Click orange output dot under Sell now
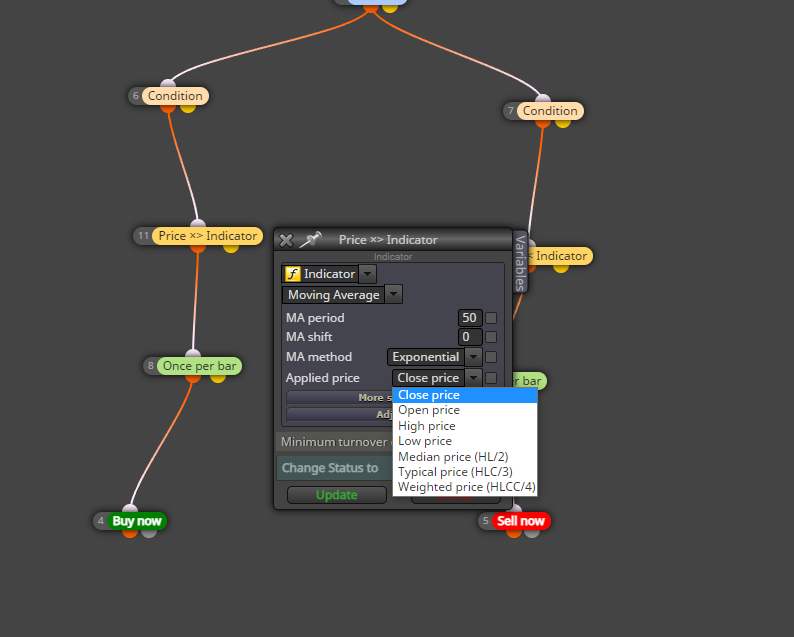The width and height of the screenshot is (794, 637). click(513, 533)
